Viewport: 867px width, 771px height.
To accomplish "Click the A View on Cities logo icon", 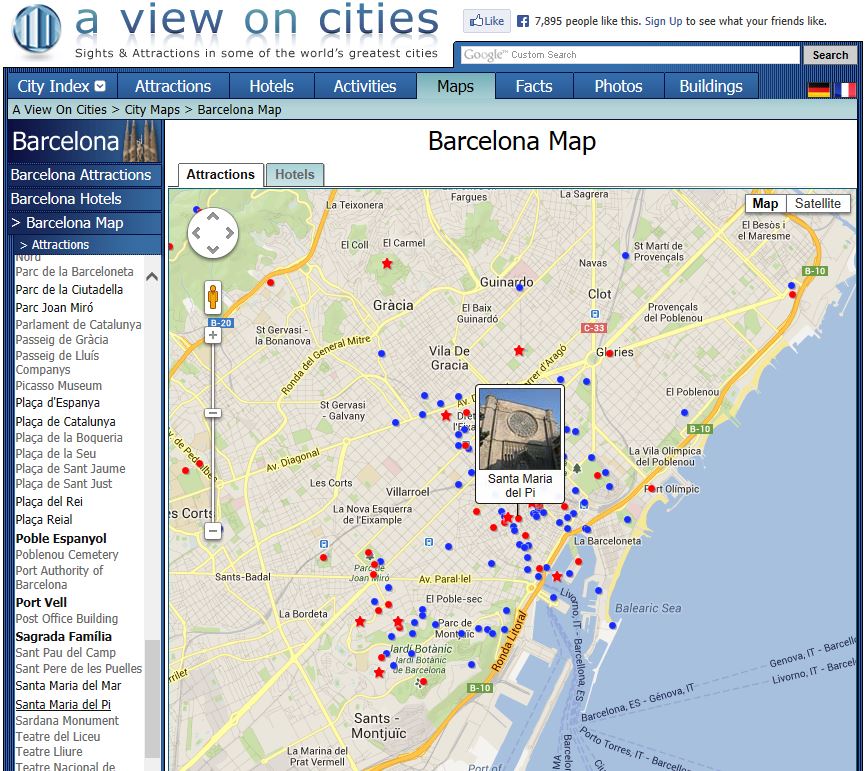I will click(x=37, y=30).
